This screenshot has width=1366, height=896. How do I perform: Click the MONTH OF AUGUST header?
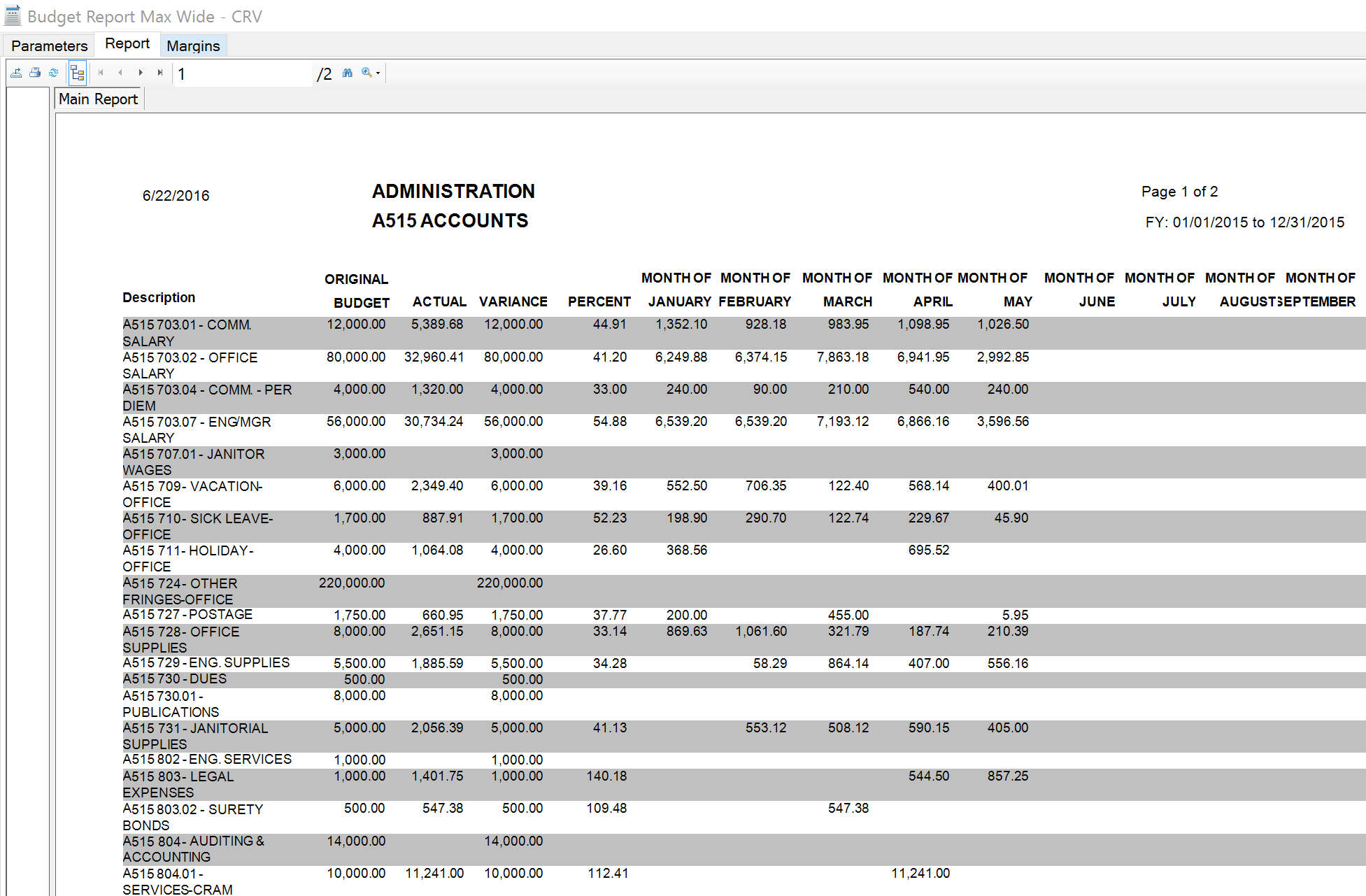pyautogui.click(x=1240, y=290)
